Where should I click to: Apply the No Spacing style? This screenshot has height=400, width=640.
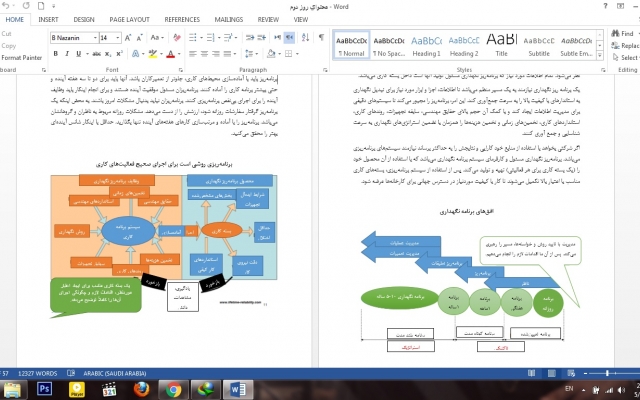pyautogui.click(x=389, y=46)
